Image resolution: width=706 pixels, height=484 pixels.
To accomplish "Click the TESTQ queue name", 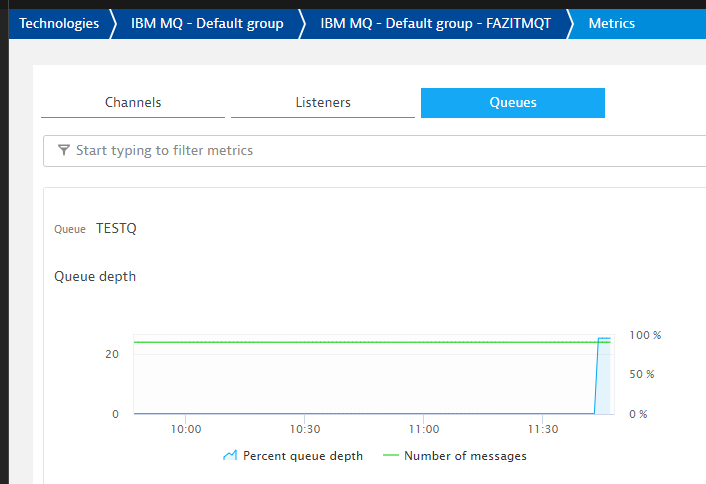I will pos(116,228).
